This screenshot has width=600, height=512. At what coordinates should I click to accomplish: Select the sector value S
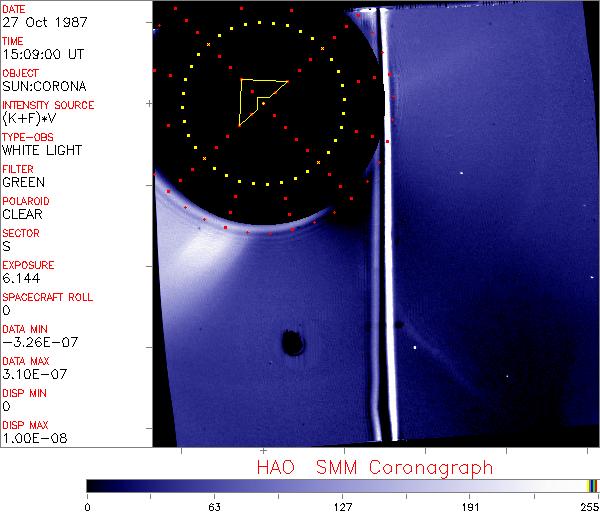[6, 246]
